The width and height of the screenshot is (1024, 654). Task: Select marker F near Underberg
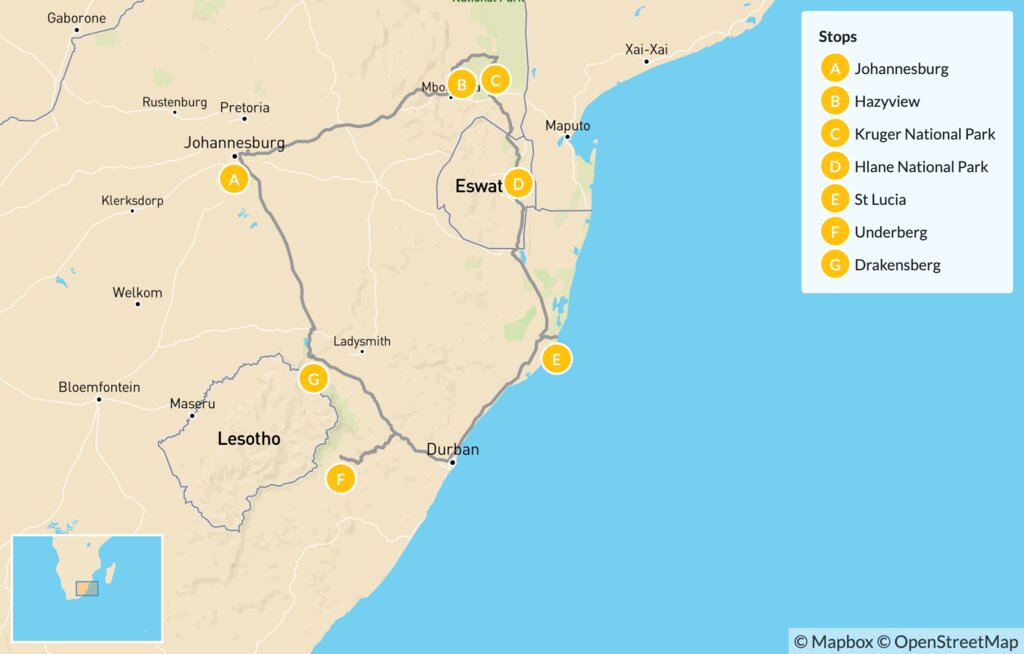tap(341, 480)
